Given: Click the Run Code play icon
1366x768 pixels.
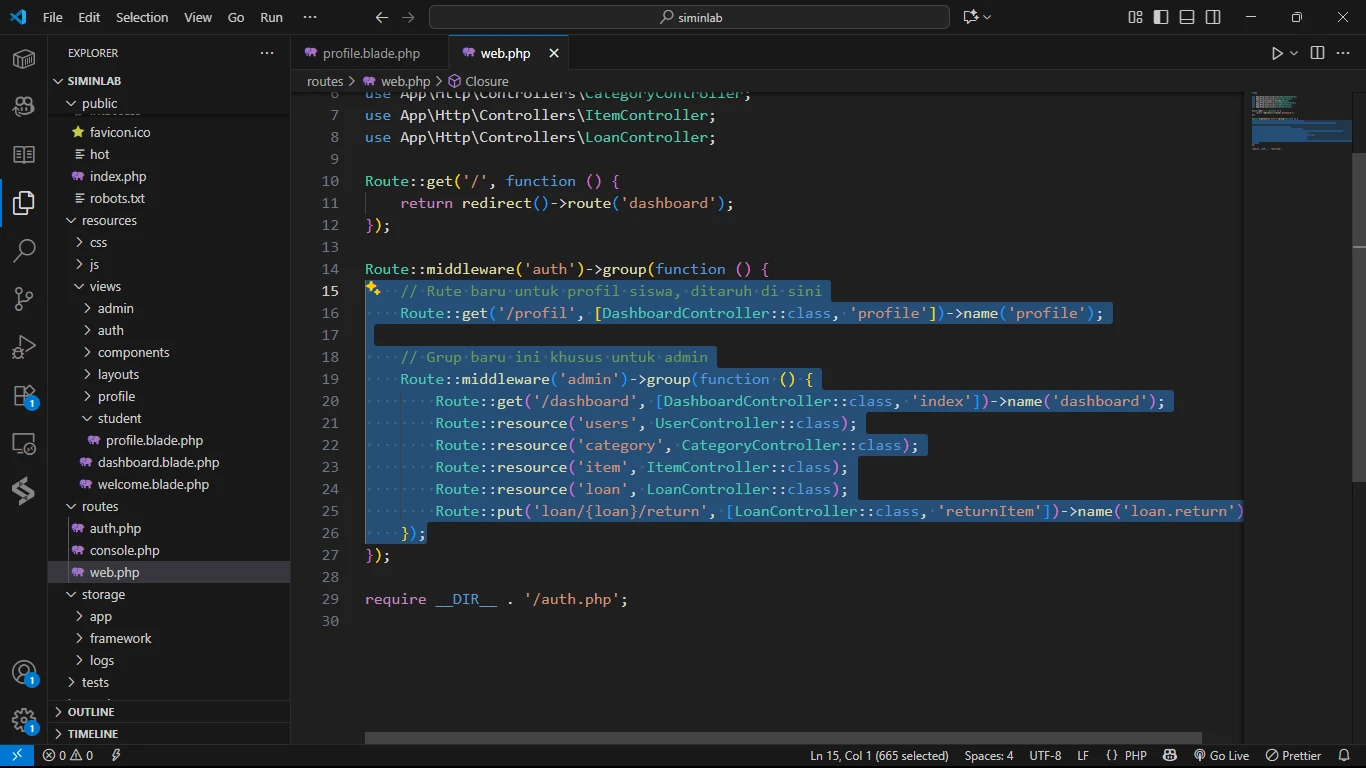Looking at the screenshot, I should (x=1277, y=53).
